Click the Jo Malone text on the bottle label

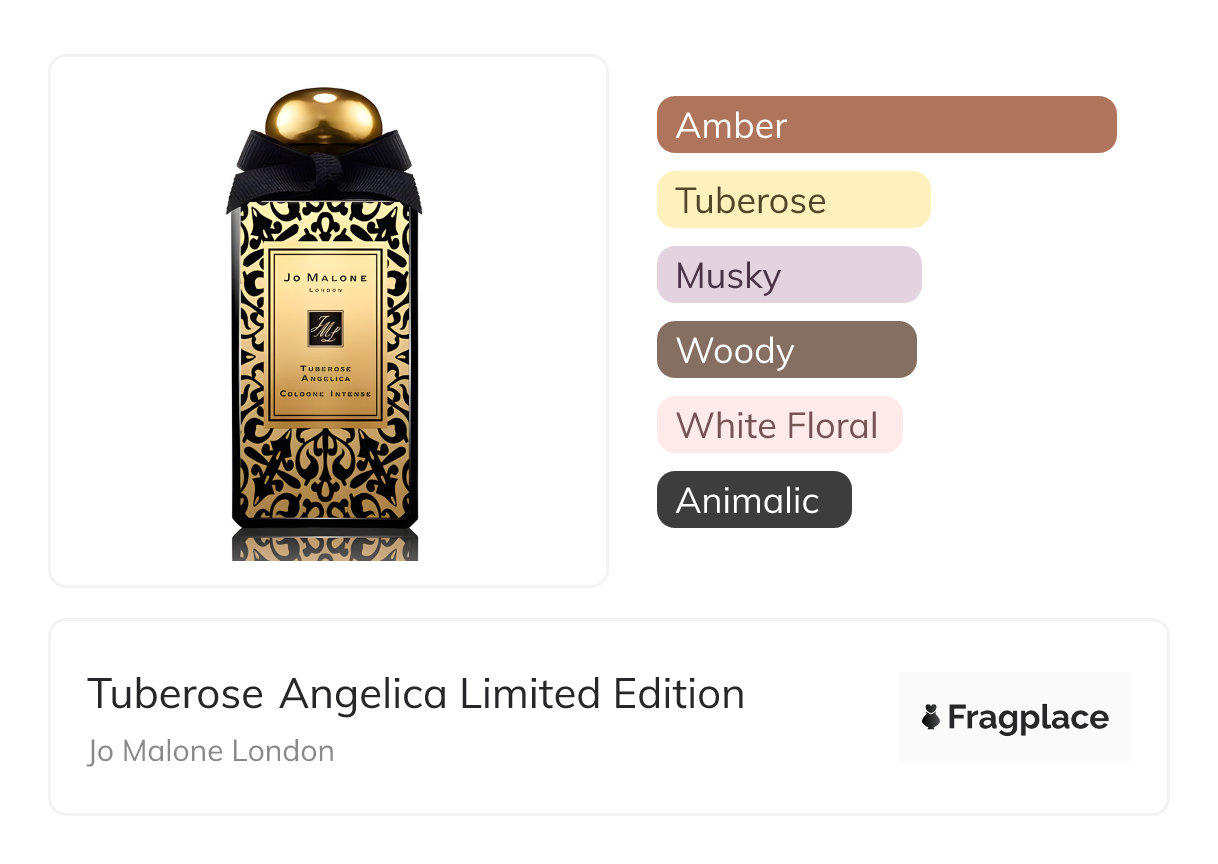(x=325, y=278)
